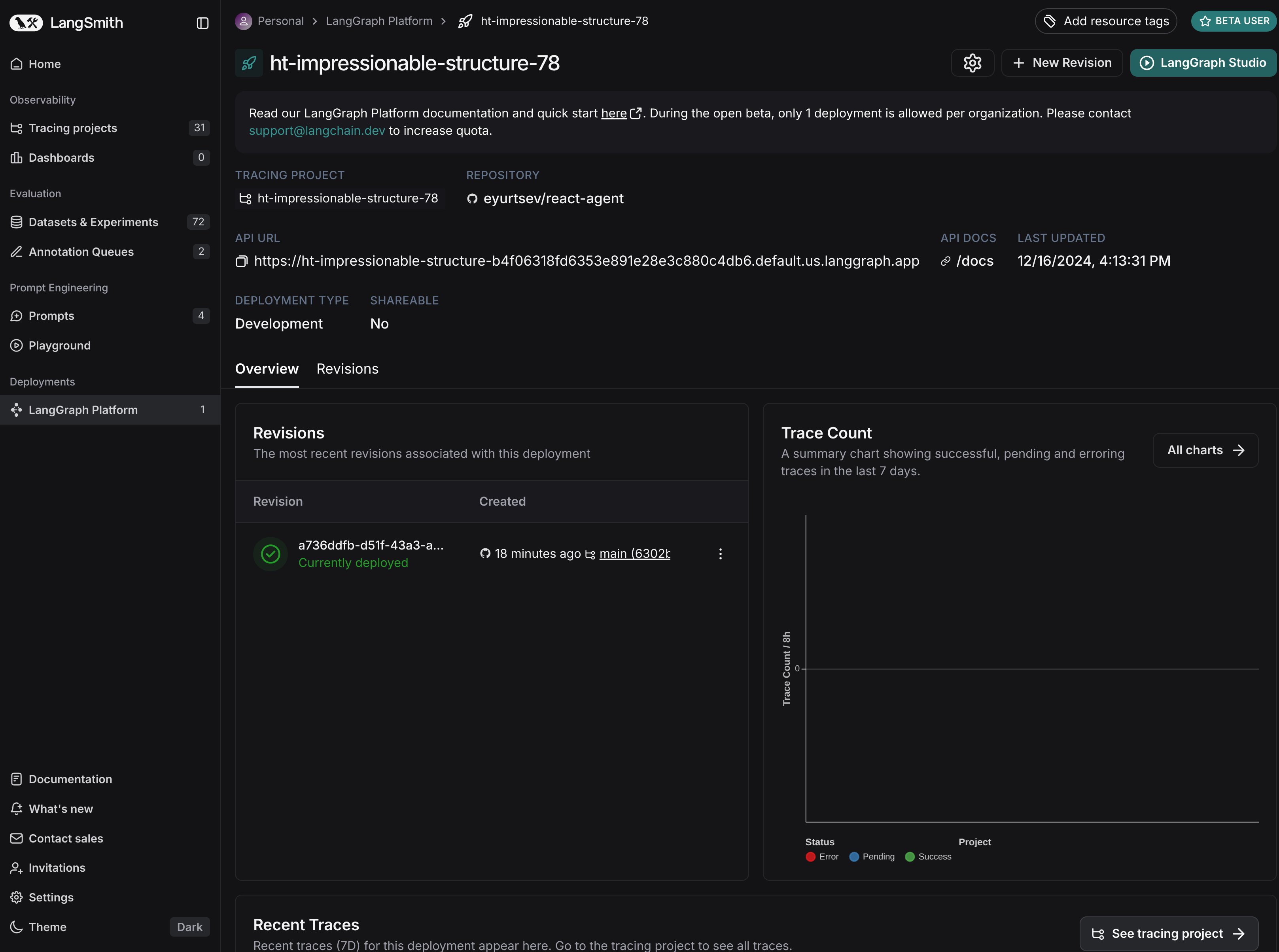Open main (6302b commit link
Screen dimensions: 1279x952
pos(635,554)
